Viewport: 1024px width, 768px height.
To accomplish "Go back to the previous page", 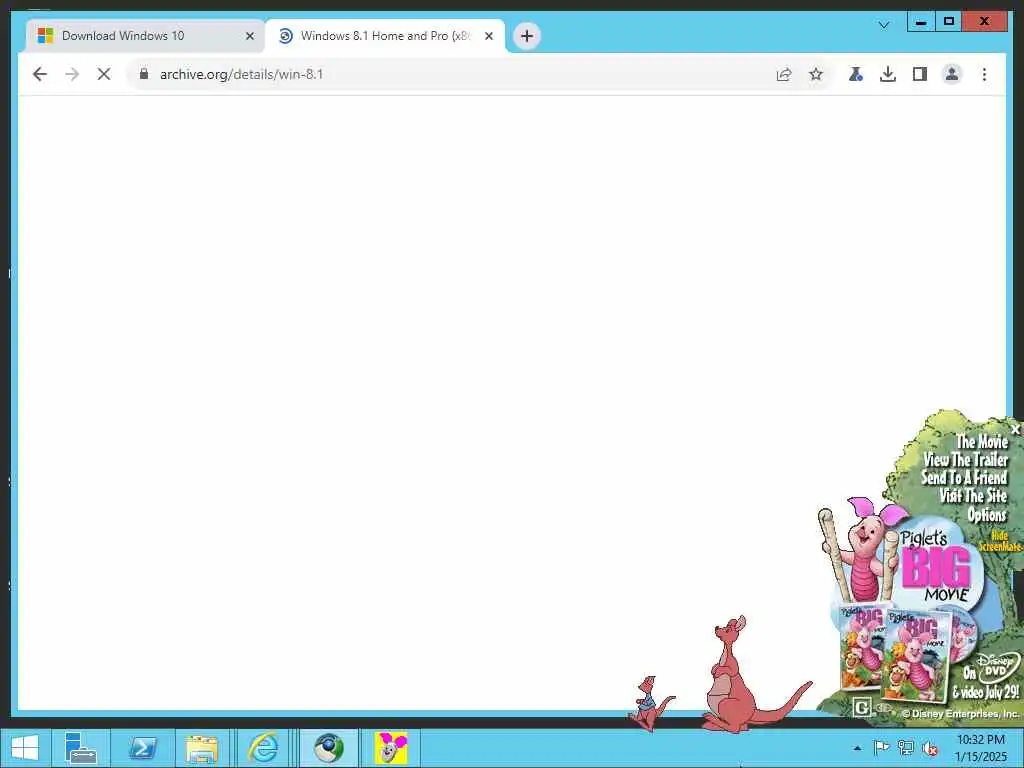I will [40, 74].
